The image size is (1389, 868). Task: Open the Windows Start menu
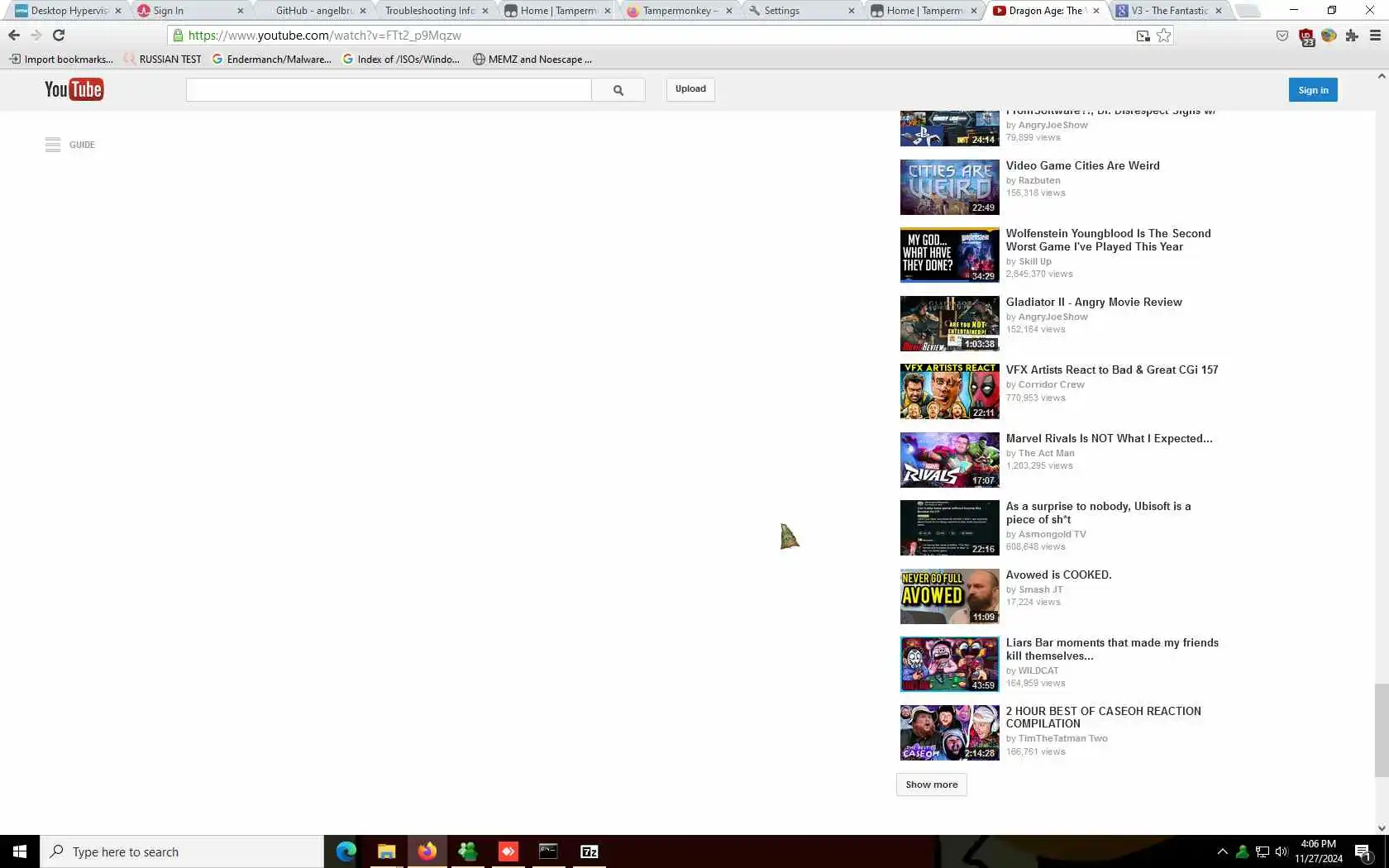[20, 851]
